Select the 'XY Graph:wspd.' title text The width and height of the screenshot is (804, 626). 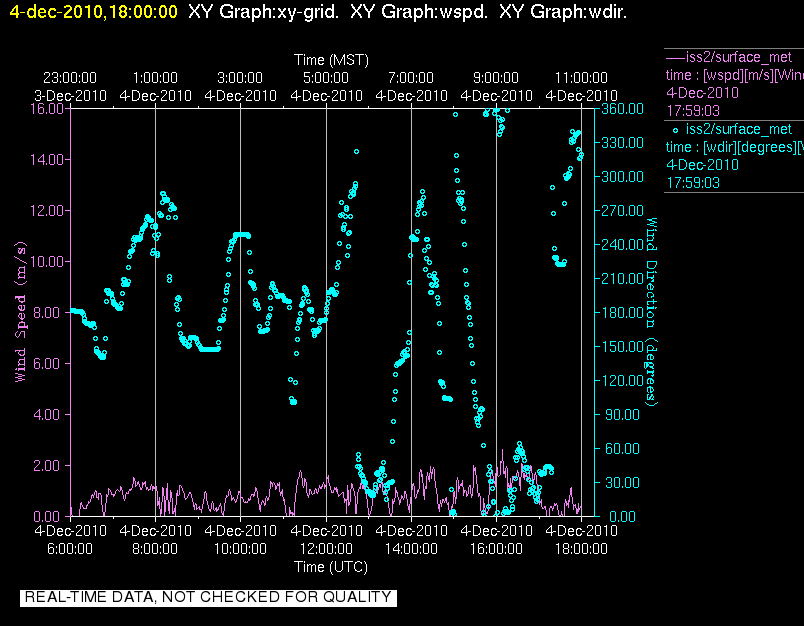(x=419, y=12)
